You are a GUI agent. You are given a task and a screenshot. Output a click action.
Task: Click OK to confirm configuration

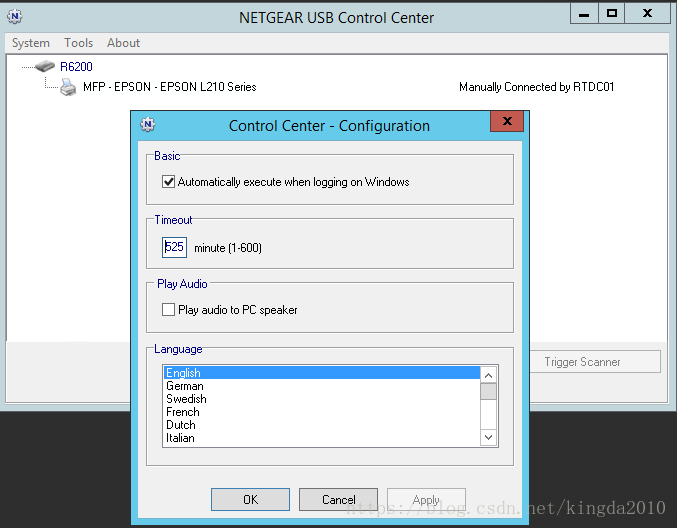pyautogui.click(x=250, y=500)
